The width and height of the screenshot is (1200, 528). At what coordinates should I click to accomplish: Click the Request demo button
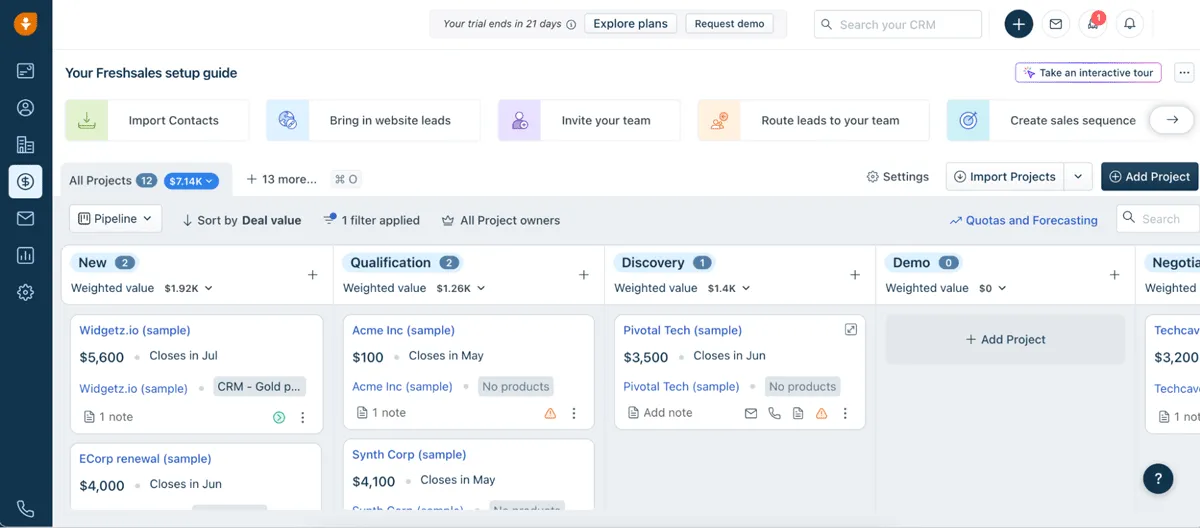click(x=729, y=24)
